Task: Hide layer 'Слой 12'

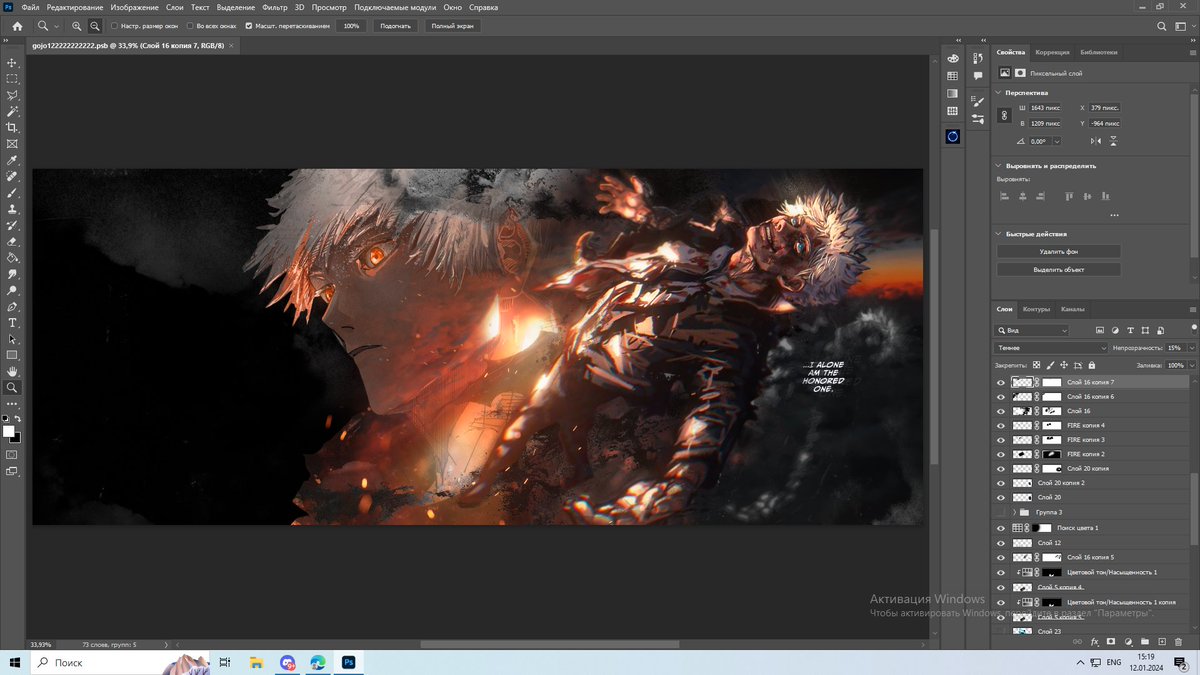Action: point(1001,543)
